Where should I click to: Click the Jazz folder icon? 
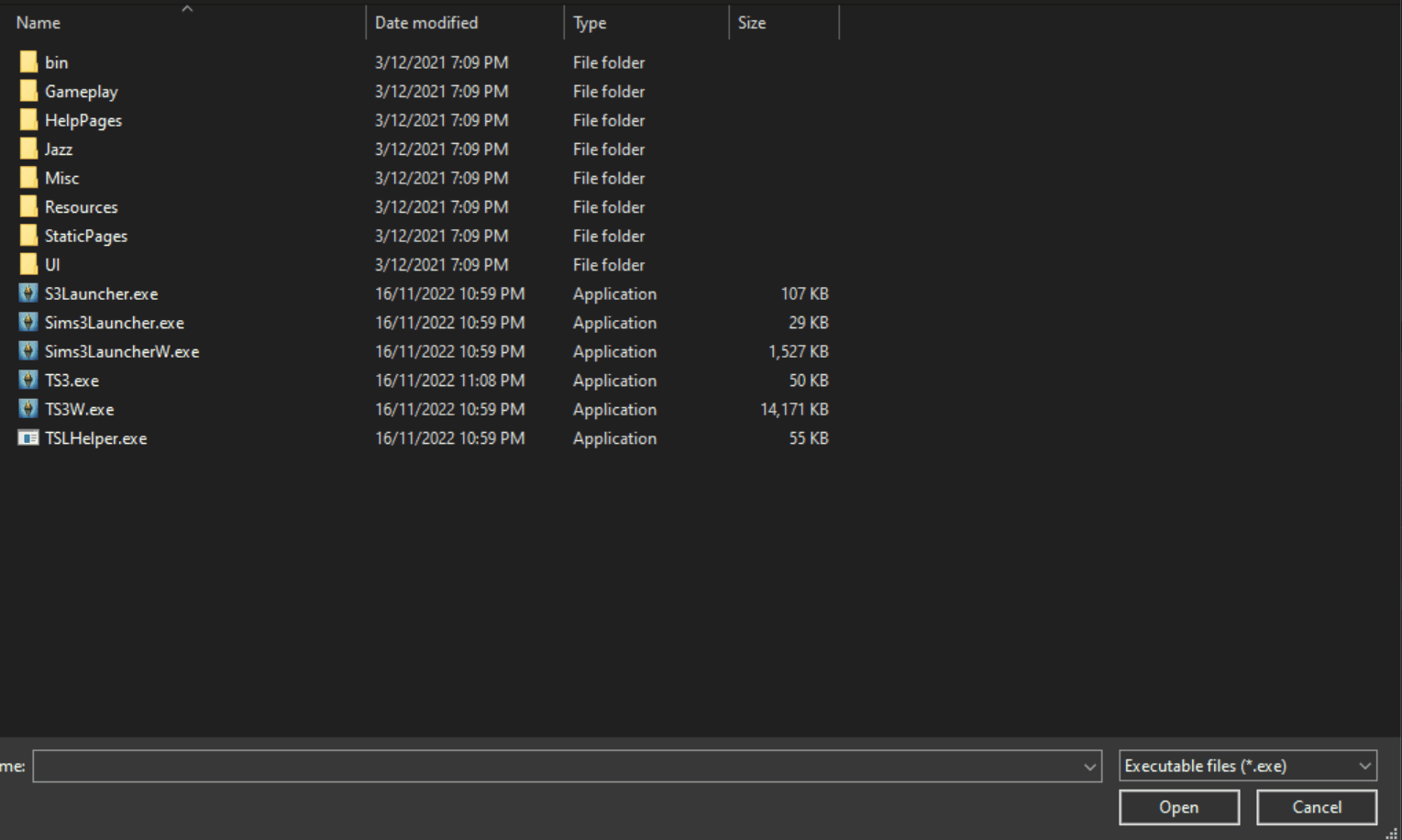coord(28,149)
